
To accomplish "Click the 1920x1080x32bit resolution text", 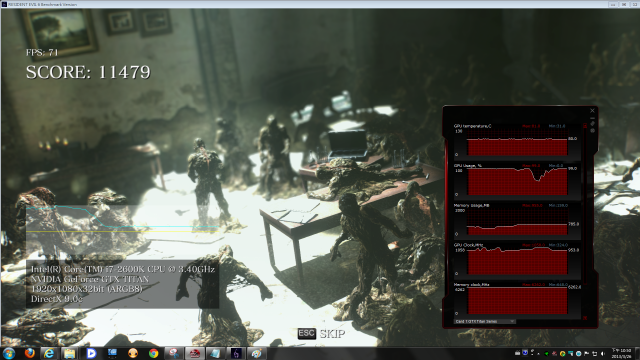I will point(87,289).
